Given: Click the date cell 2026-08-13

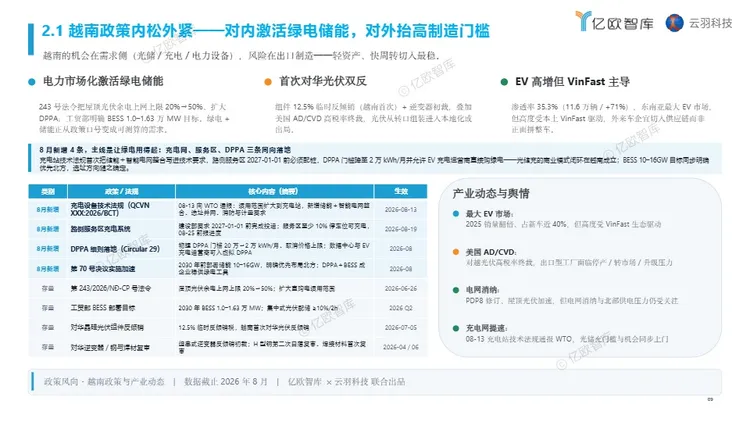Looking at the screenshot, I should [401, 210].
